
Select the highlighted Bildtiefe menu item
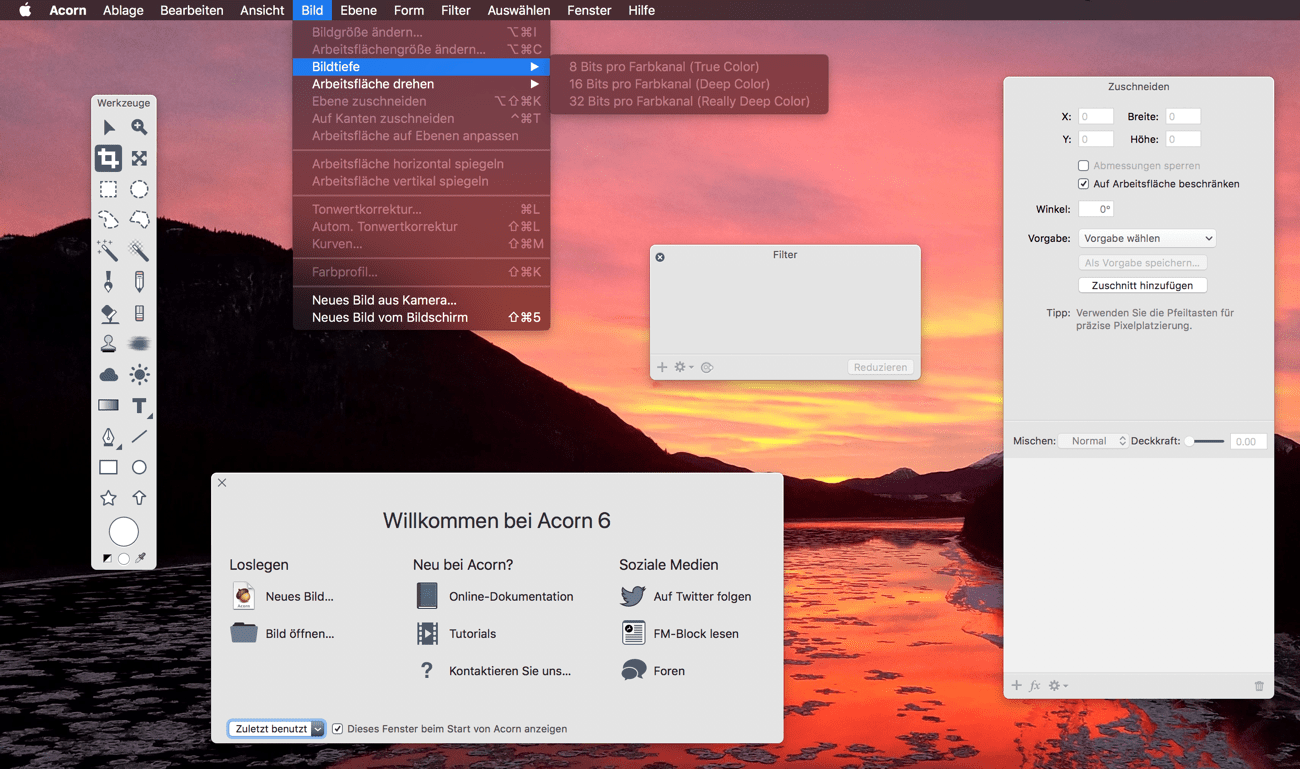click(421, 67)
